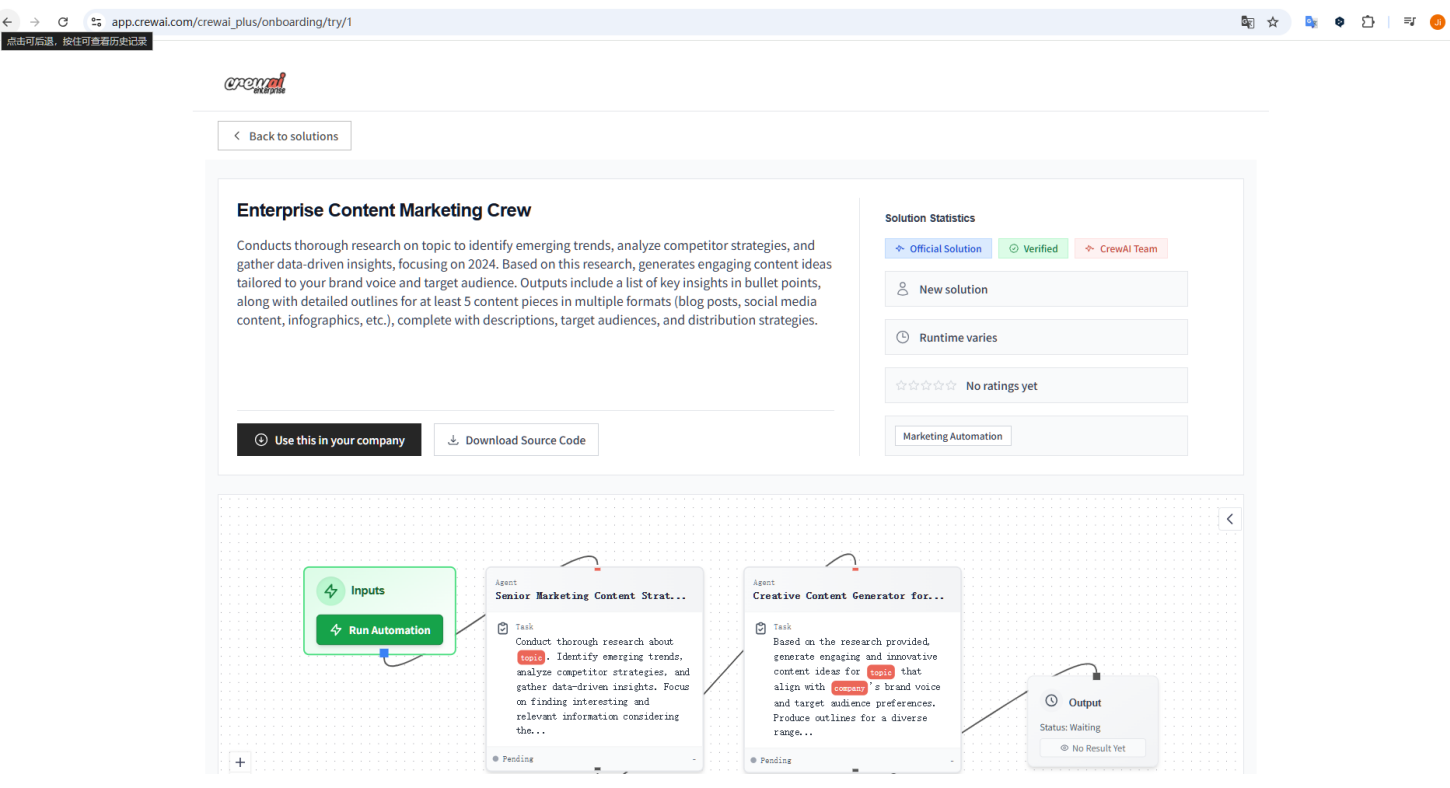This screenshot has width=1450, height=788.
Task: Click the Verified badge
Action: click(x=1033, y=249)
